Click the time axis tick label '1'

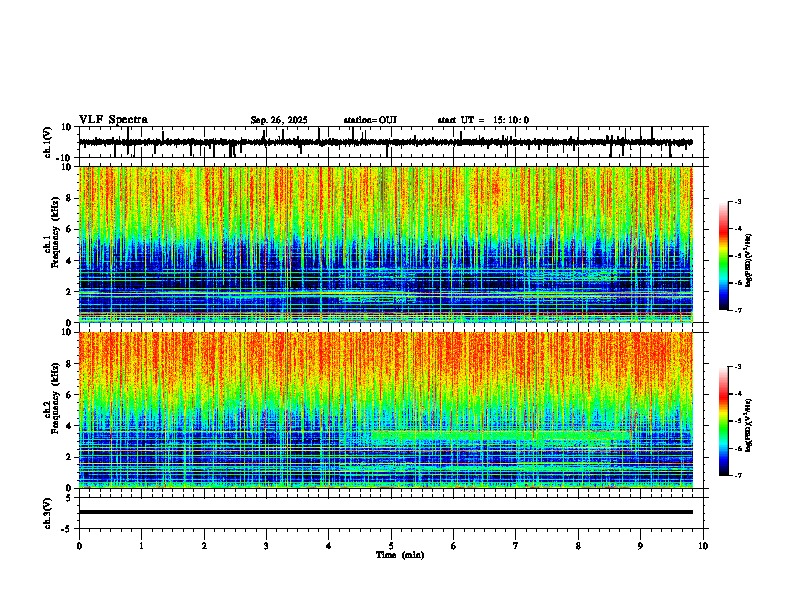coord(141,546)
